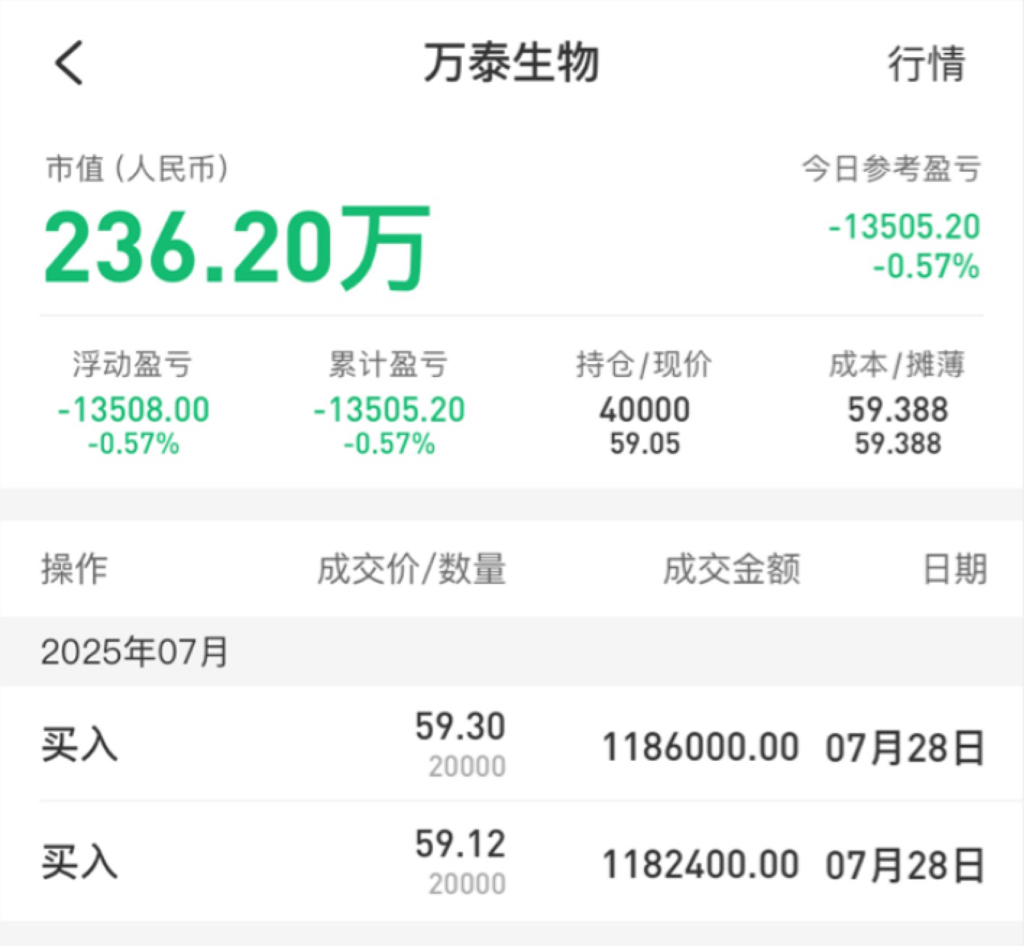1024x946 pixels.
Task: Click 07月28日 date in the 1186000.00 row
Action: click(x=905, y=748)
